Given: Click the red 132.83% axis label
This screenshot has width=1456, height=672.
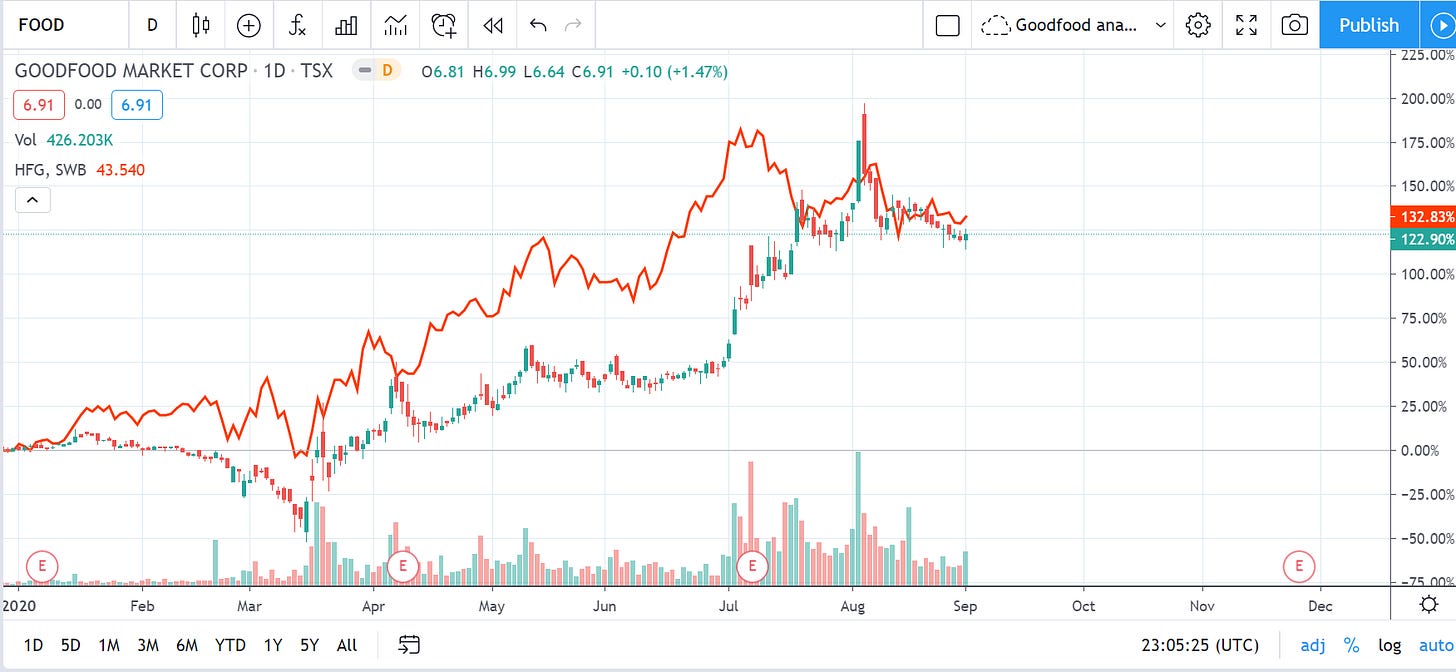Looking at the screenshot, I should click(1426, 217).
